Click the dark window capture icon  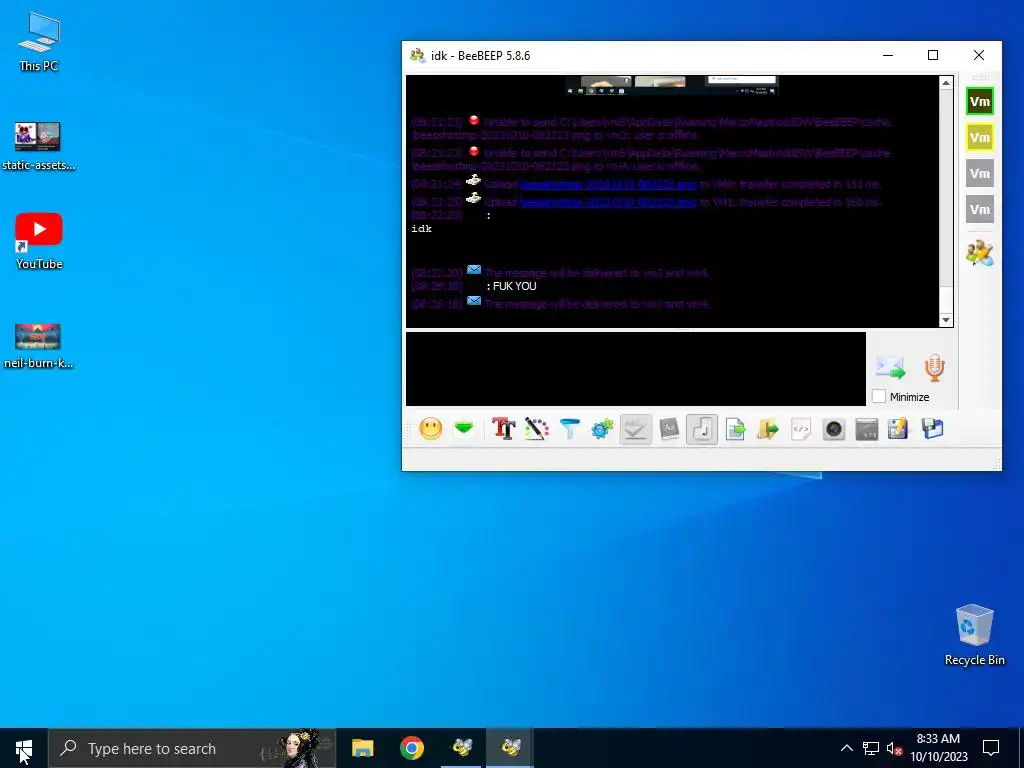867,429
